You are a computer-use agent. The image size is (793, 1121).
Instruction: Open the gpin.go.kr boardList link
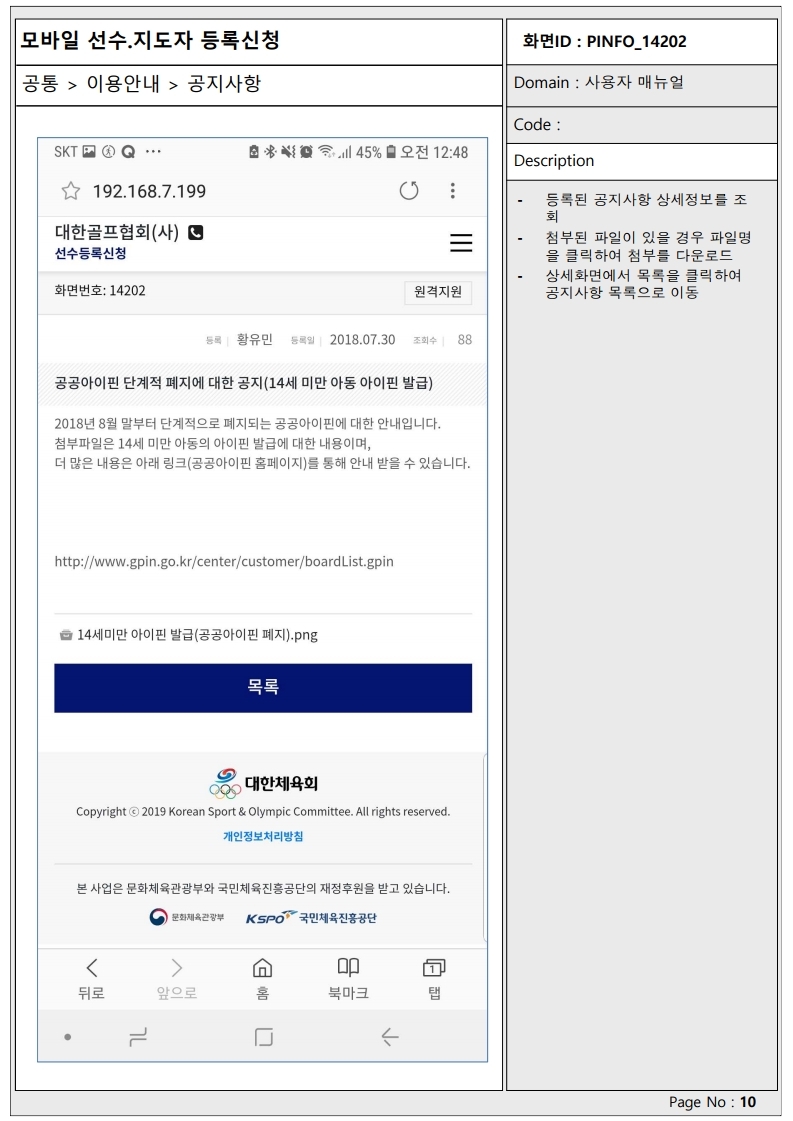point(224,561)
